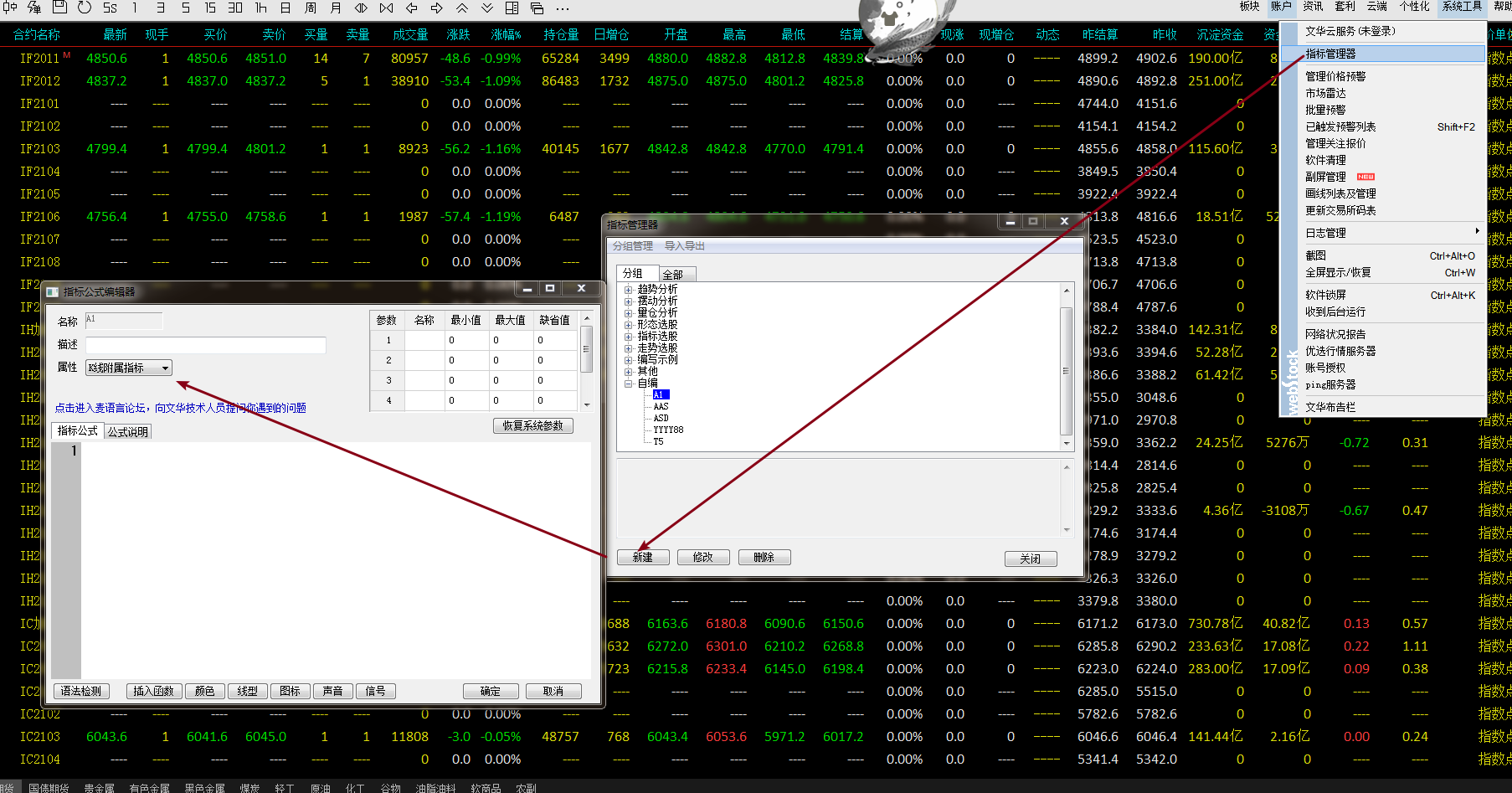Click the 新建 button
The image size is (1512, 793).
642,558
